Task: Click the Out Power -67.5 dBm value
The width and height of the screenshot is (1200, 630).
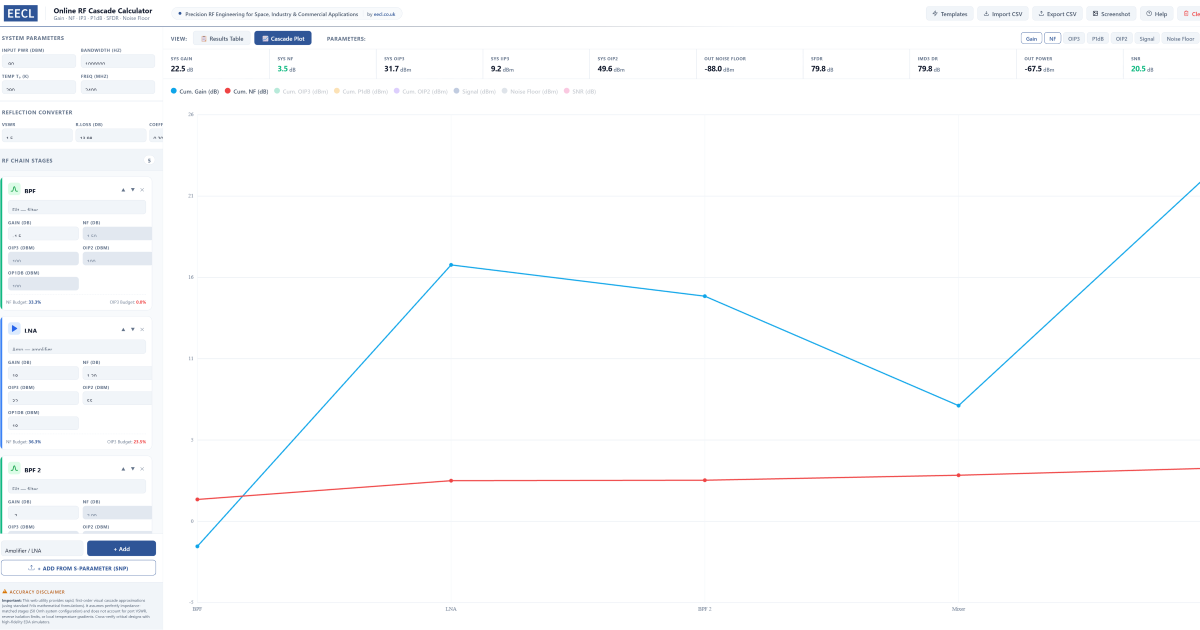Action: click(1041, 69)
